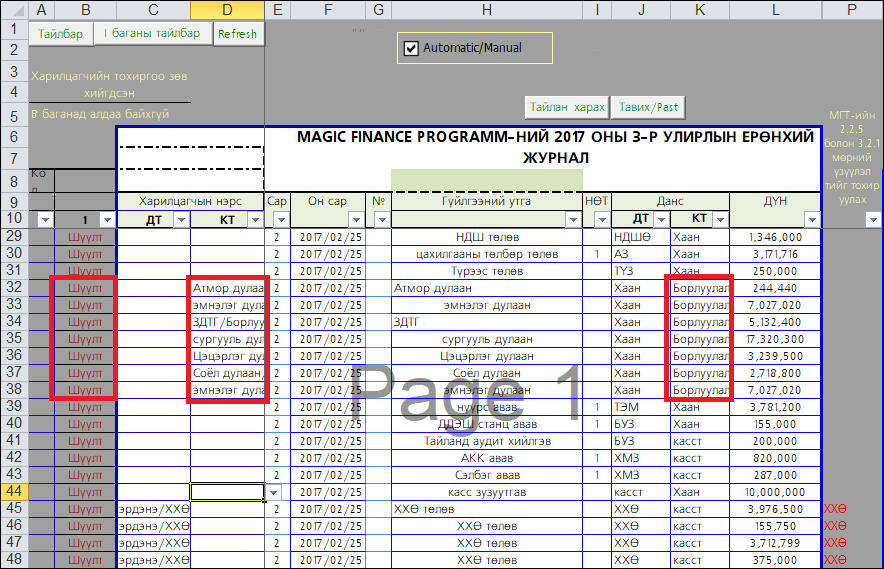The image size is (884, 569).
Task: Select cell with amount 10,000,000
Action: pos(775,492)
